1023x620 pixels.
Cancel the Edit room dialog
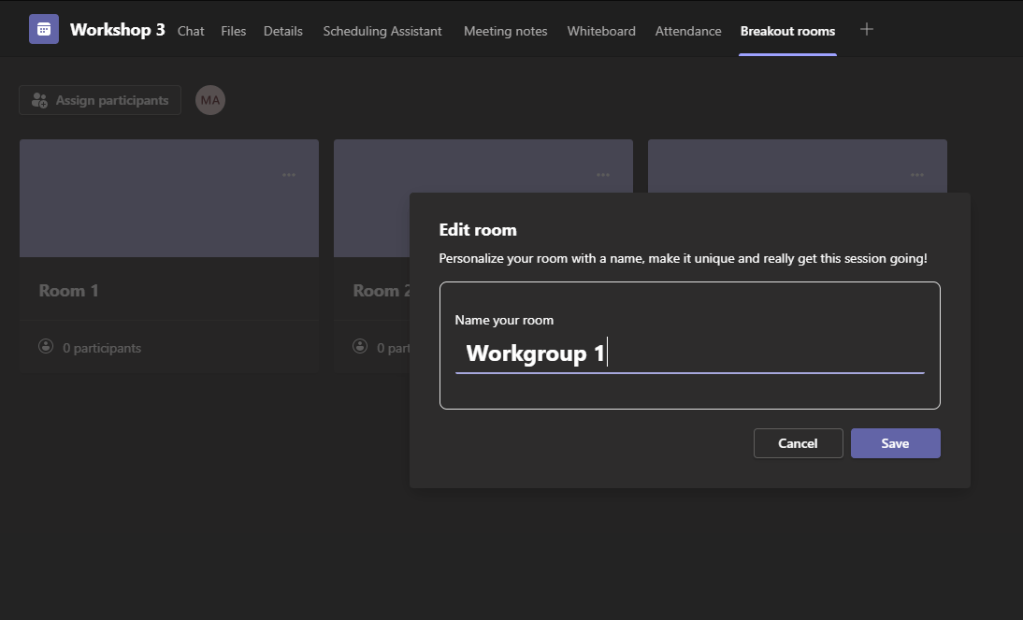pos(798,443)
